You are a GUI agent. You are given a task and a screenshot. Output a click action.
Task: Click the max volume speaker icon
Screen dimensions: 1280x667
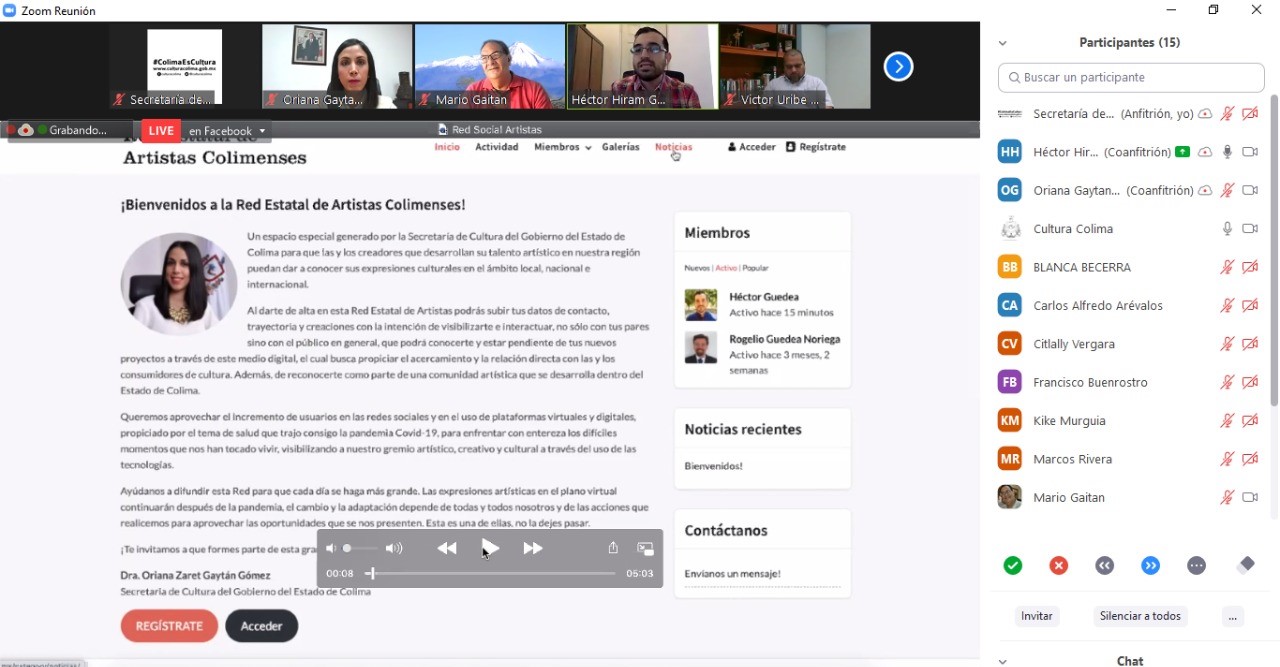point(394,548)
